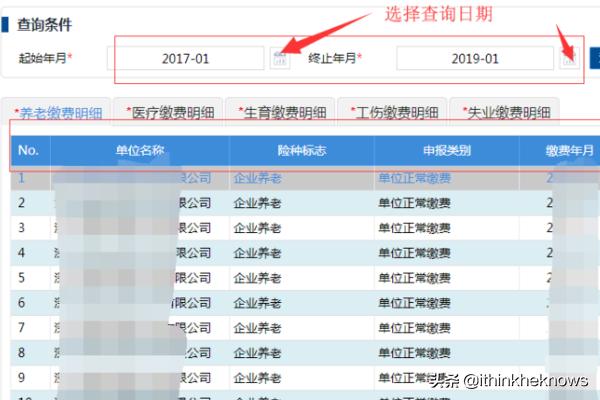Select 企业养老 cell in row 5
The height and width of the screenshot is (400, 600).
click(x=302, y=278)
